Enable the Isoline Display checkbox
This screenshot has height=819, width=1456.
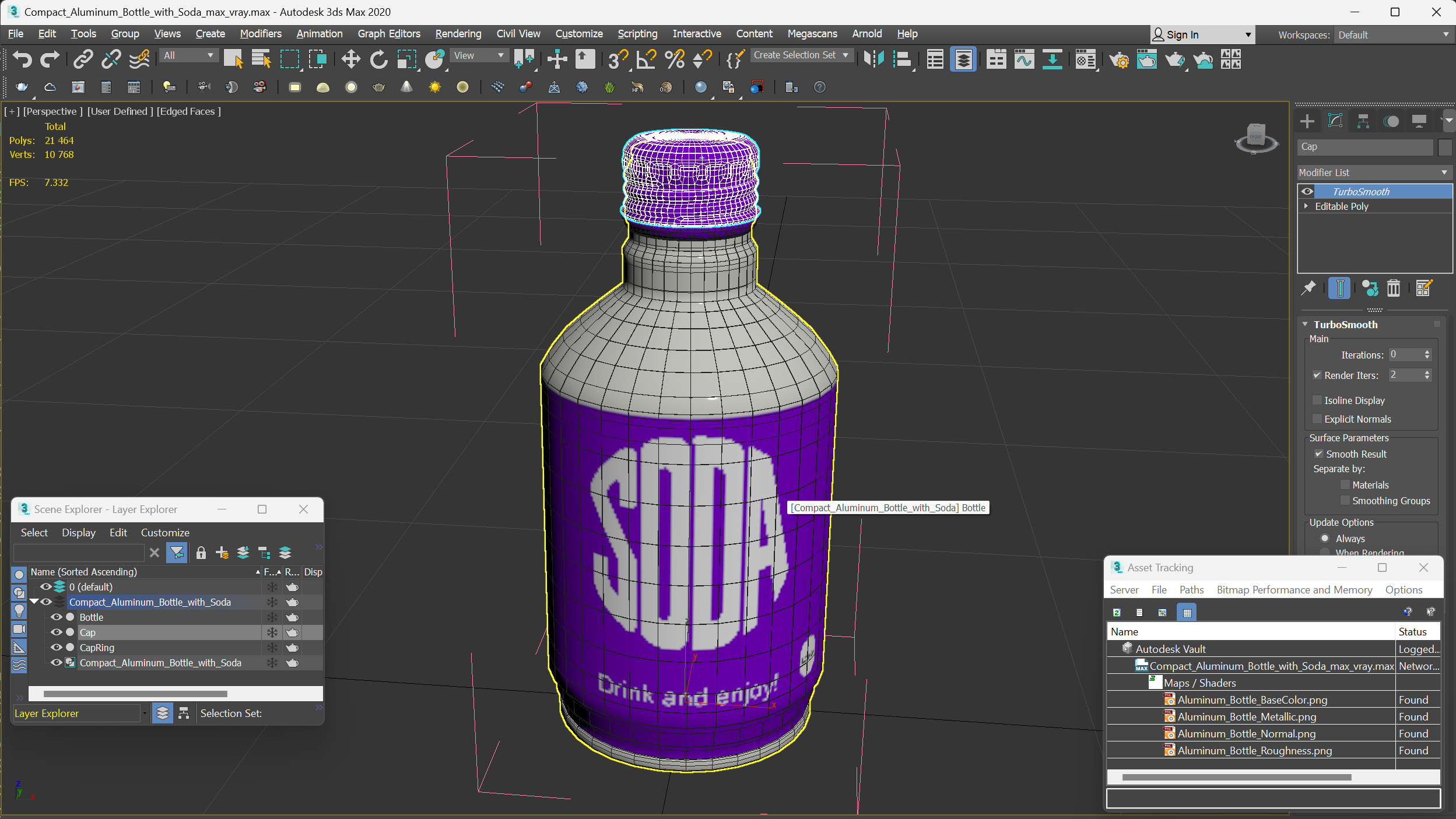coord(1316,400)
